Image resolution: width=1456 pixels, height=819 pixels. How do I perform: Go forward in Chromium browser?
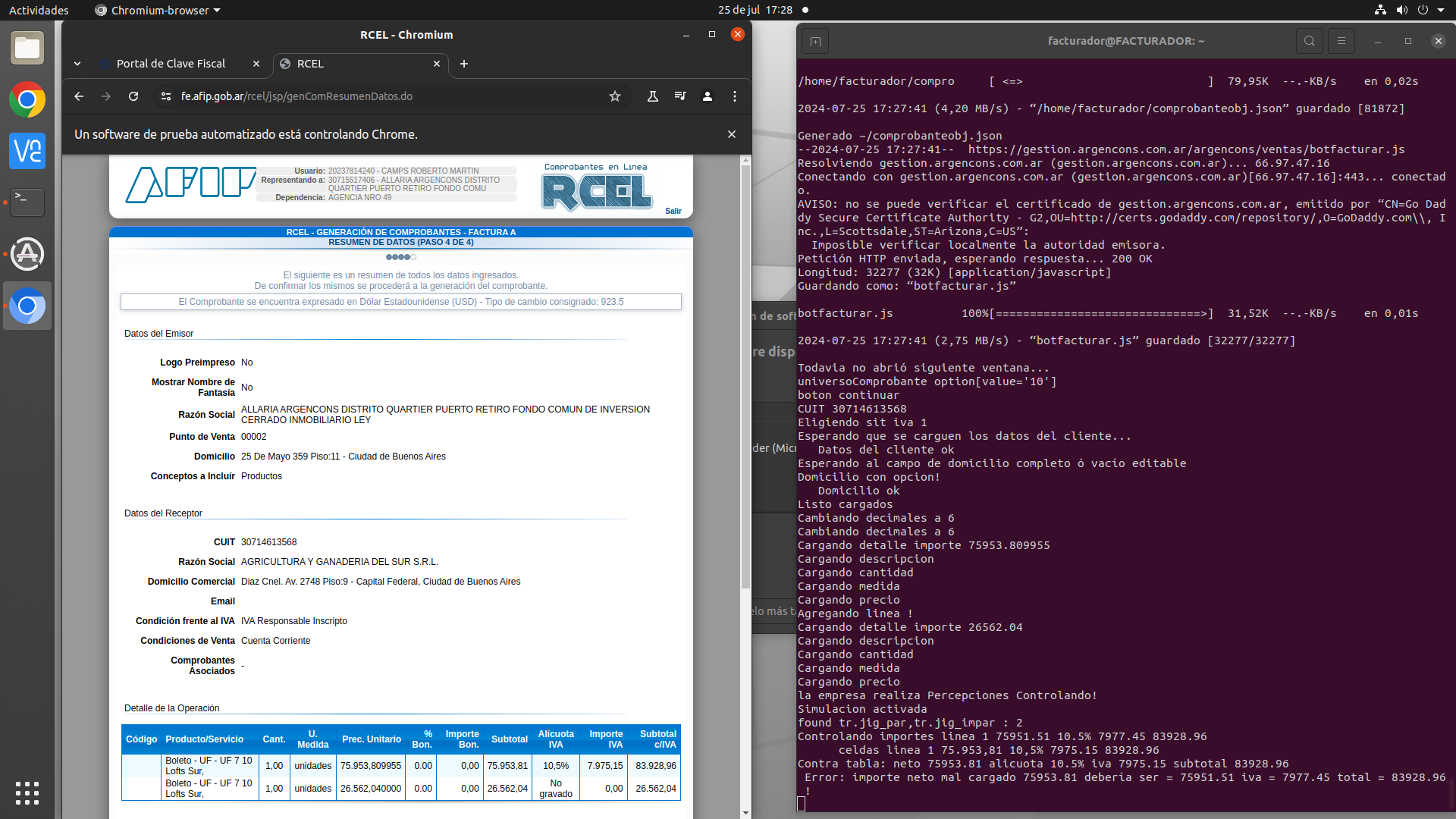click(106, 96)
